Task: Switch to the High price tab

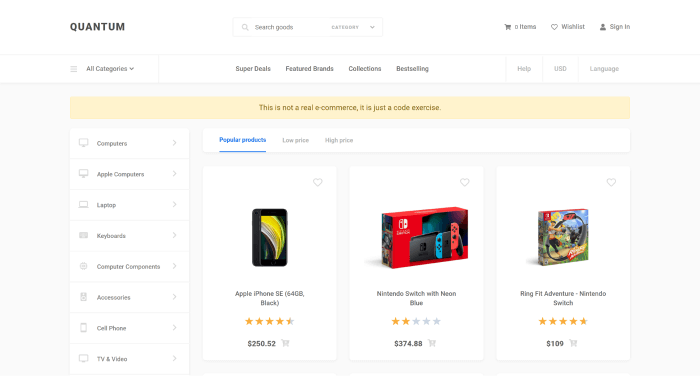Action: 339,140
